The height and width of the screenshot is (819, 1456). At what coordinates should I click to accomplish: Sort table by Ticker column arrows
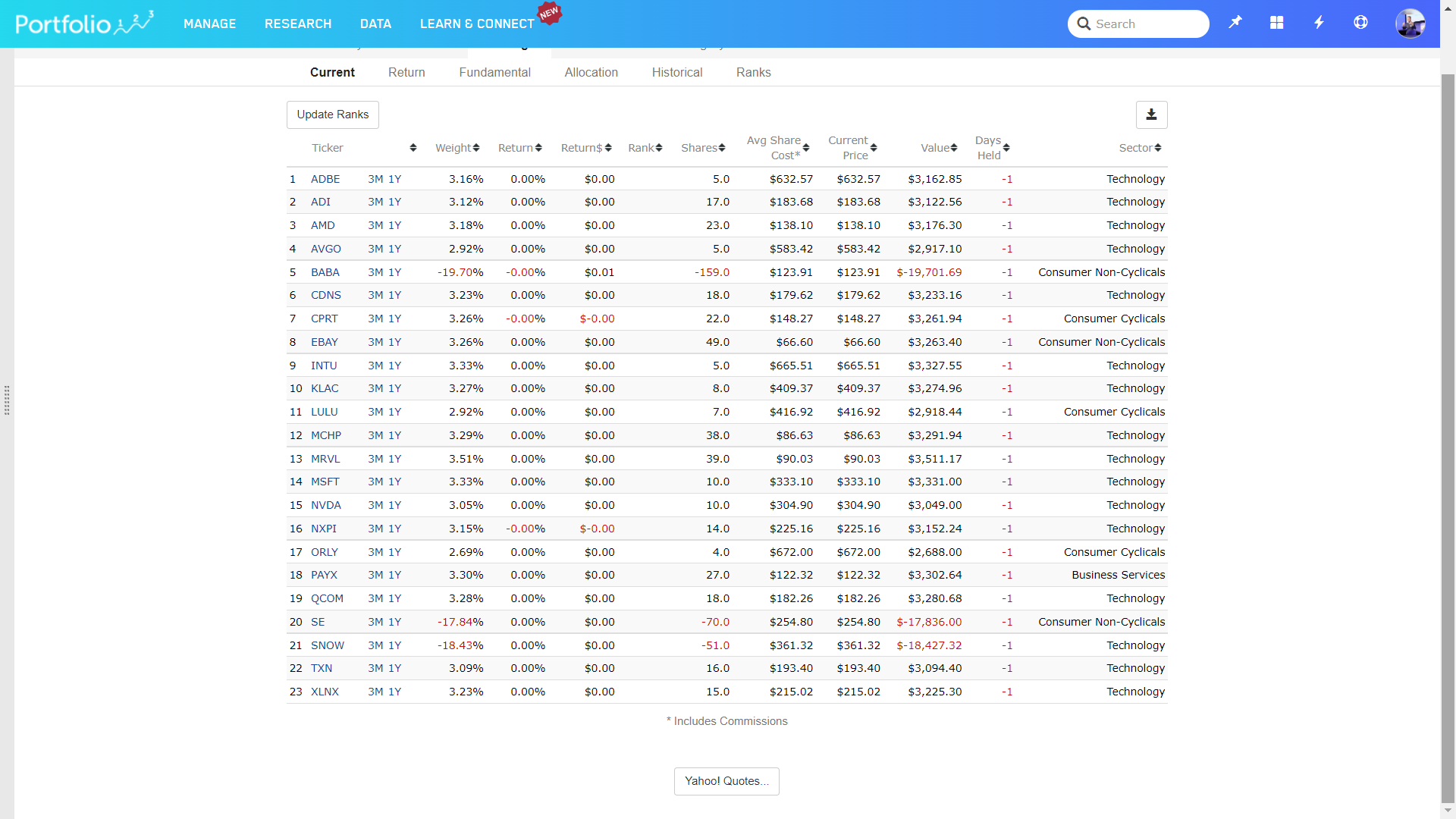tap(413, 148)
